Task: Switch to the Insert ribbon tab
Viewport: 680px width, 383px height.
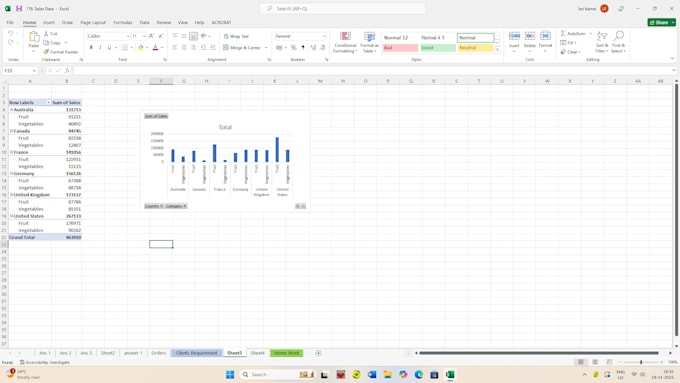Action: (49, 22)
